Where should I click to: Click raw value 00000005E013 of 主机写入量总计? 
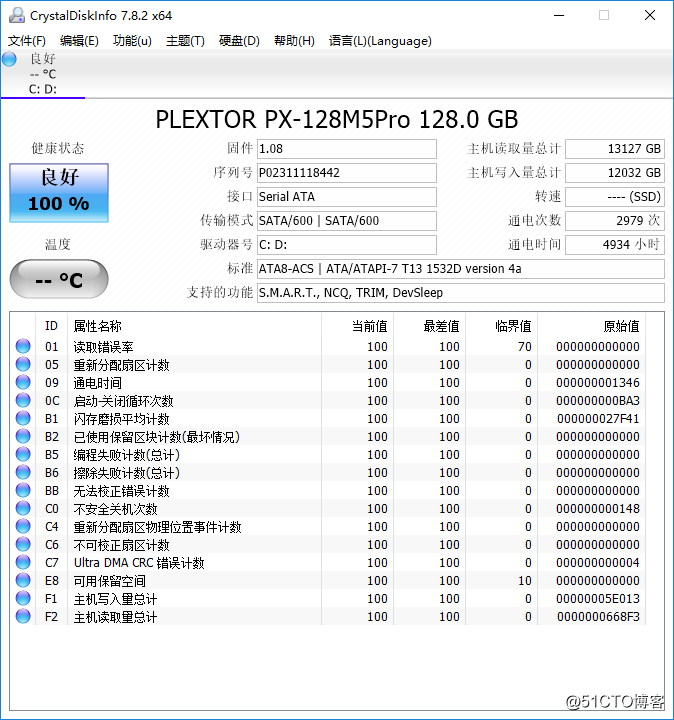598,599
